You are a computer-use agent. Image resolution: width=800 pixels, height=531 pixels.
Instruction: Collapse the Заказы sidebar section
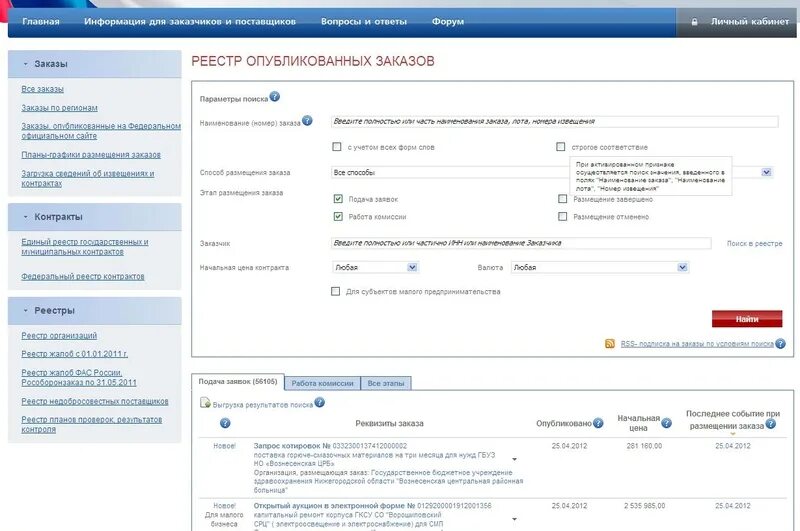pyautogui.click(x=26, y=64)
